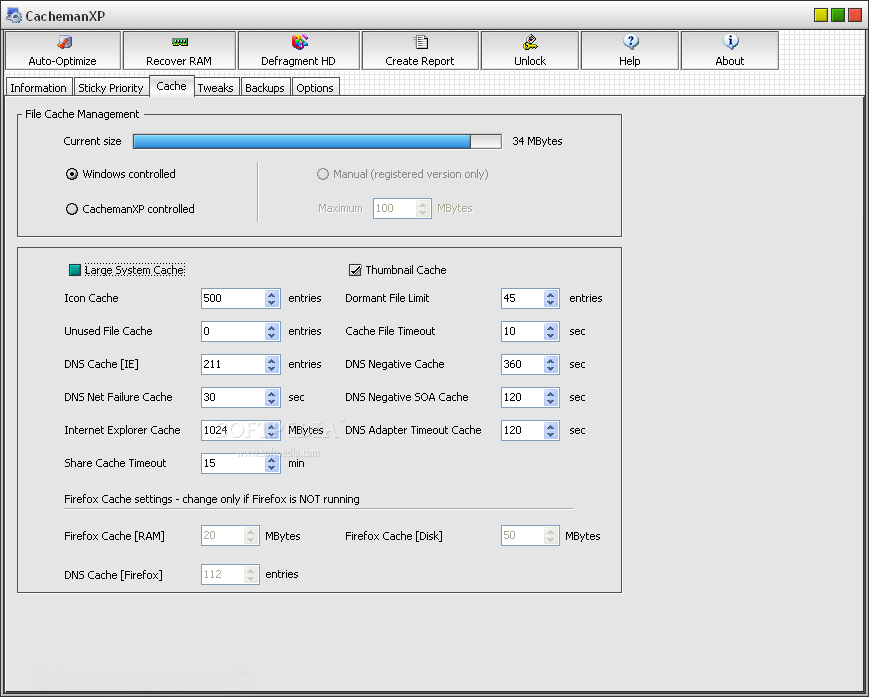Click the Maximum MBytes spinner arrows
Image resolution: width=869 pixels, height=697 pixels.
tap(423, 208)
